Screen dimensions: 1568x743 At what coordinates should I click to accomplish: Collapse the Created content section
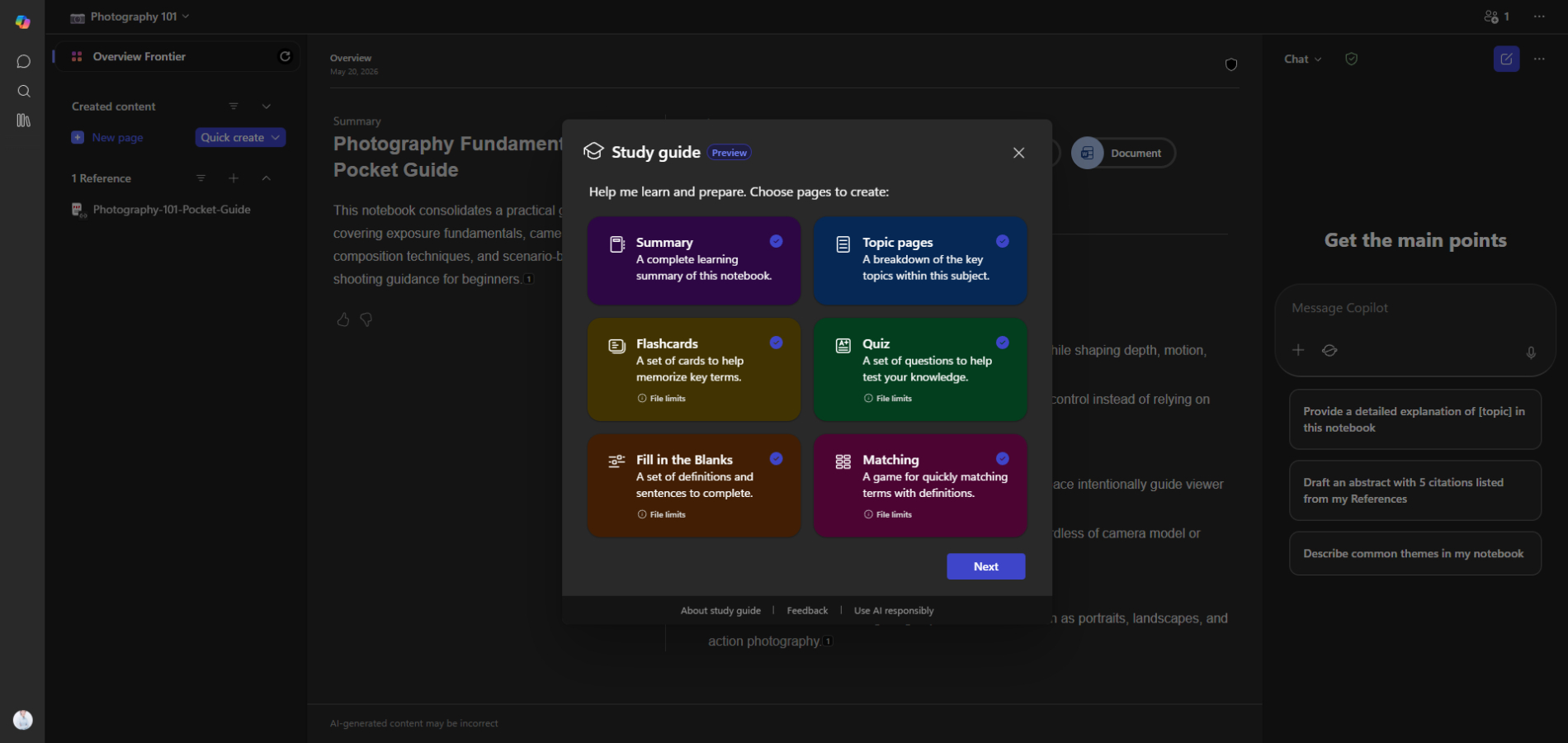point(267,106)
